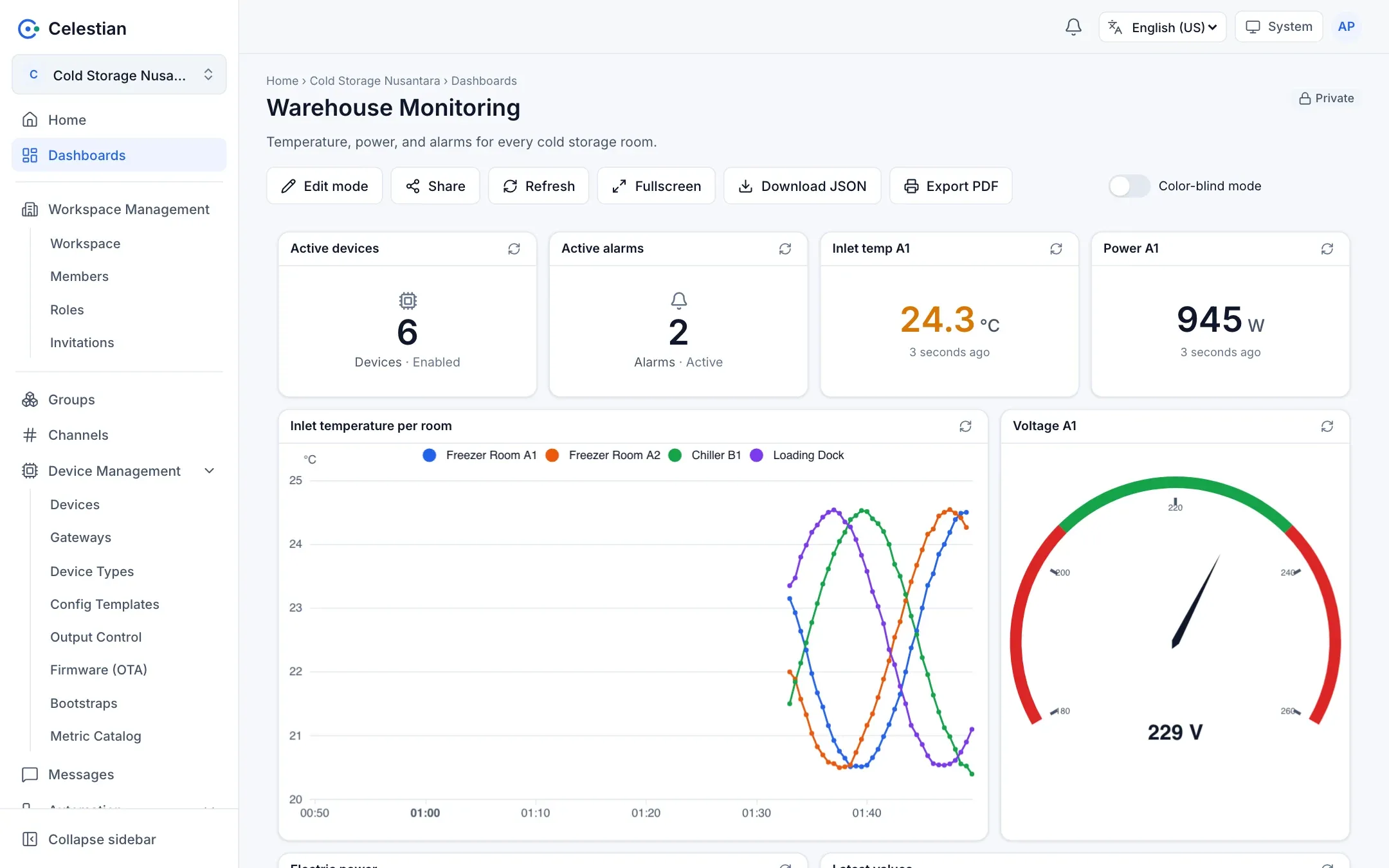Open Channels in the sidebar

point(119,435)
